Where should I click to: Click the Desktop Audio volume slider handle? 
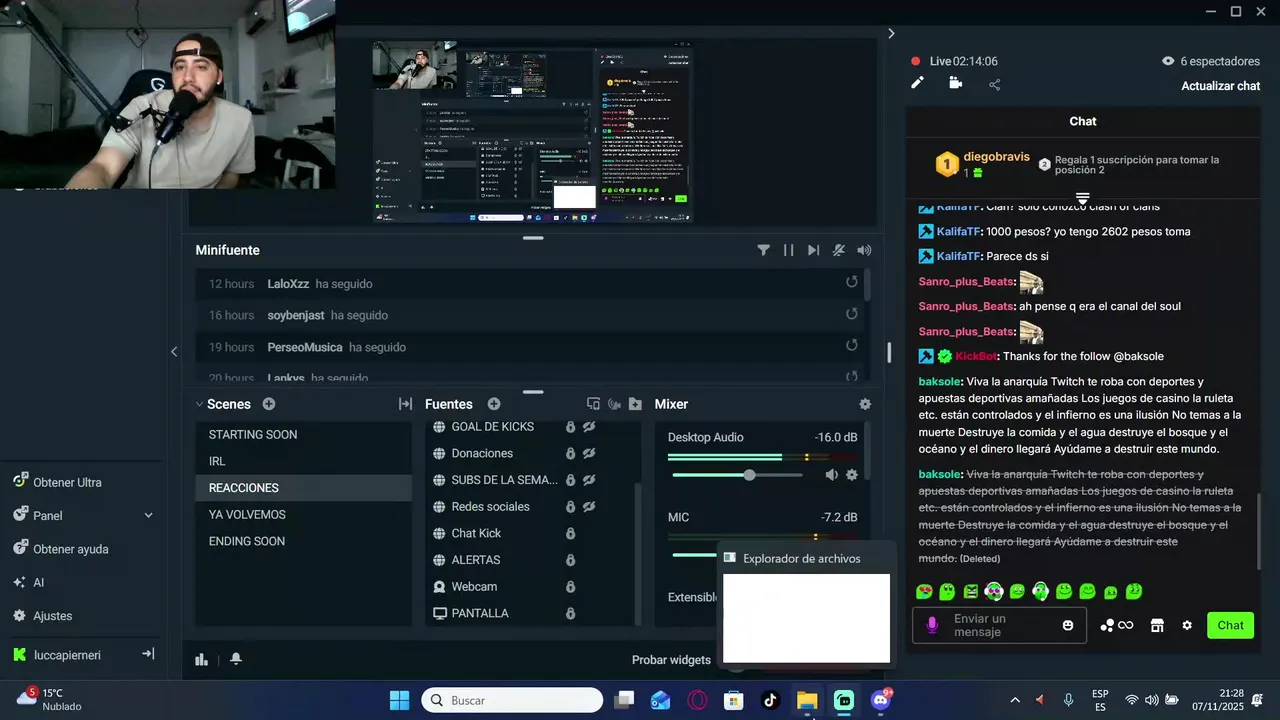[x=749, y=475]
